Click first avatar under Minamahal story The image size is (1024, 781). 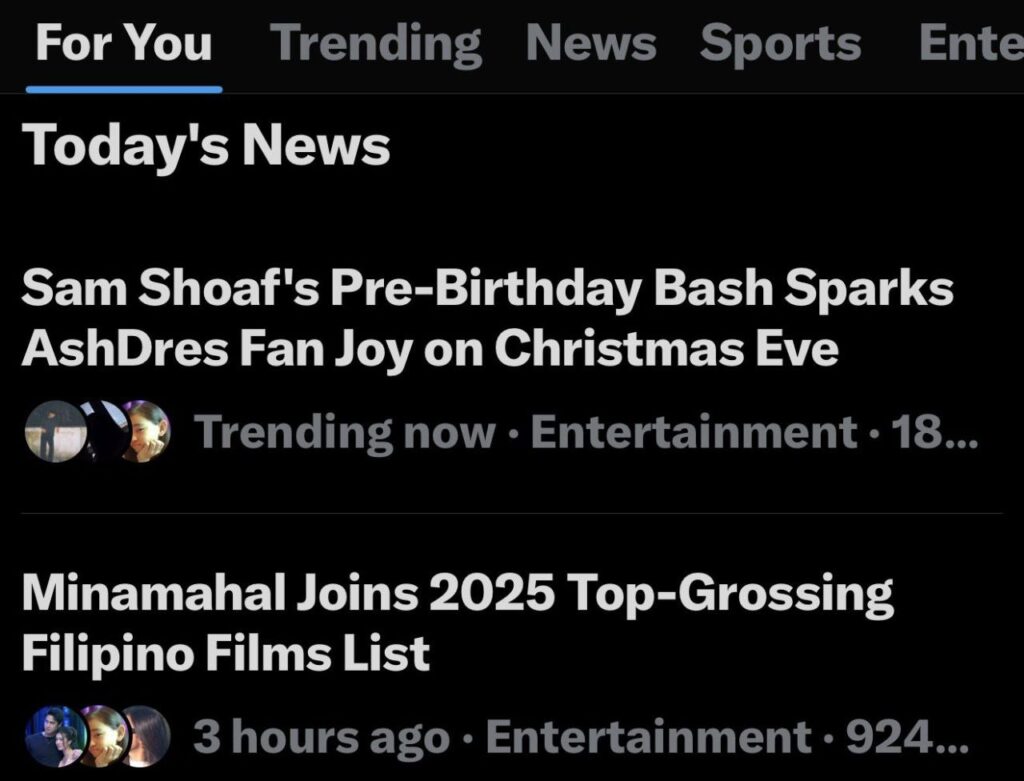[52, 736]
